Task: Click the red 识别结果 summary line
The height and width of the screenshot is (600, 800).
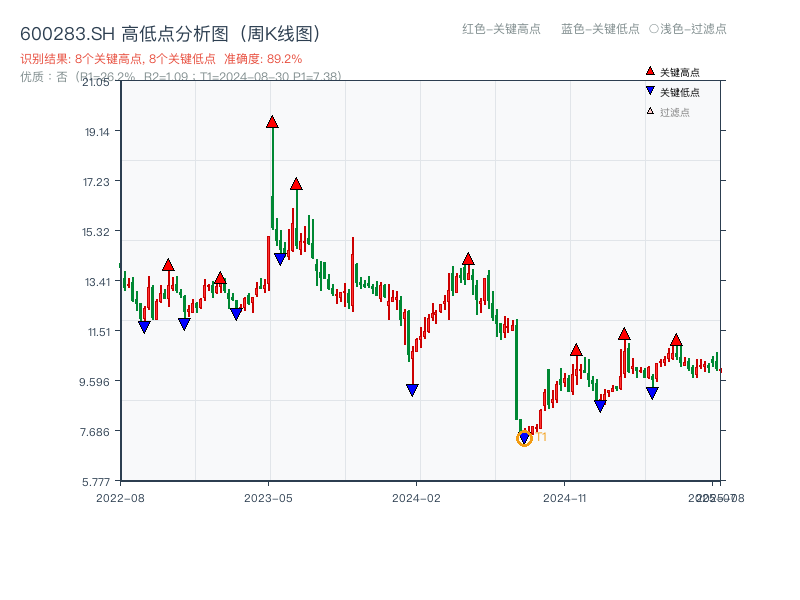Action: point(161,59)
